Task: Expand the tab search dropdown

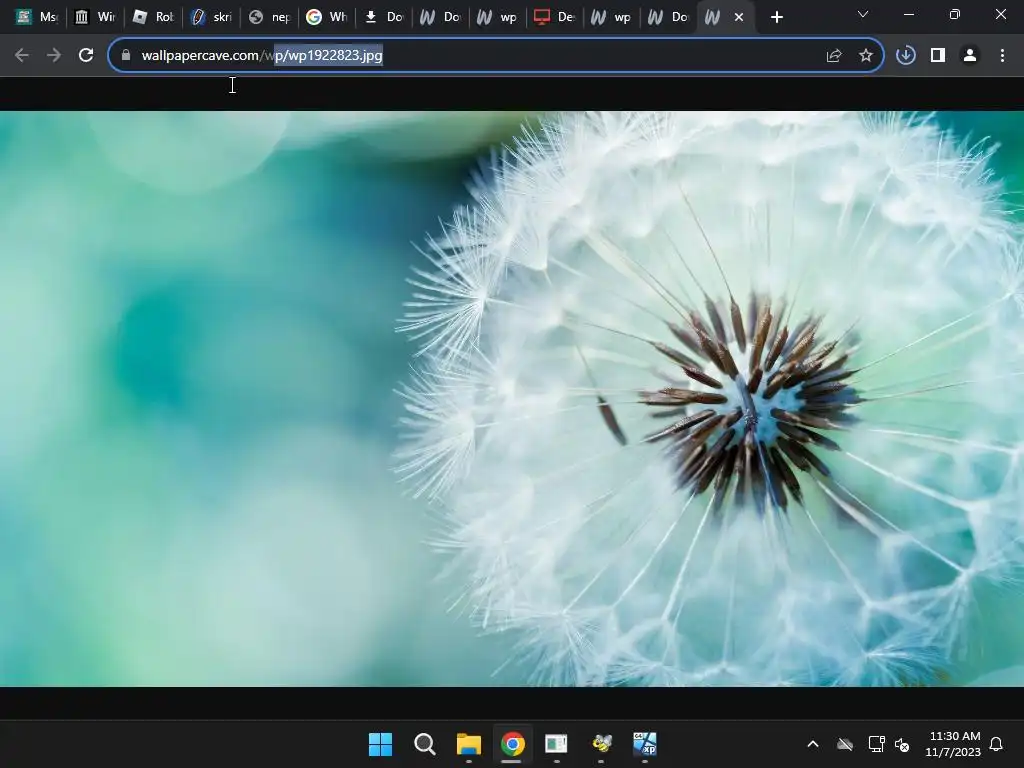Action: tap(863, 14)
